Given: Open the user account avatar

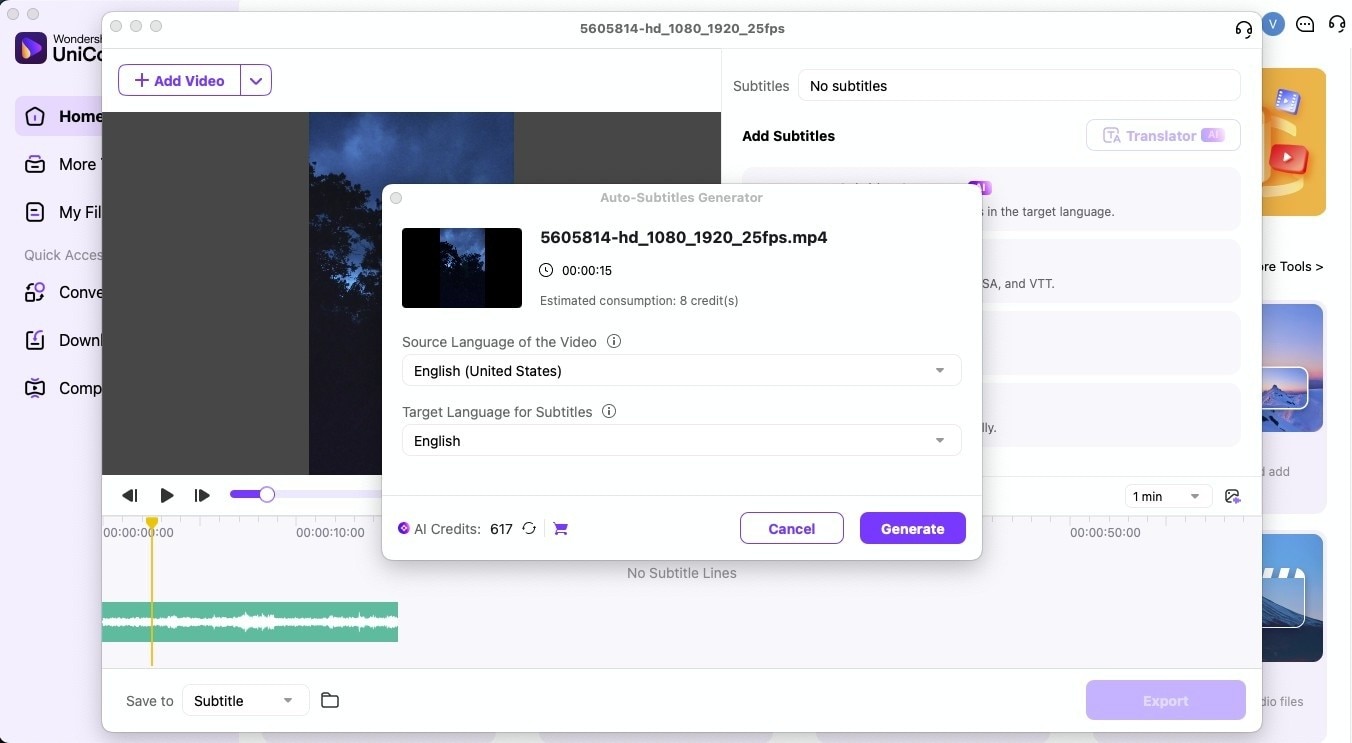Looking at the screenshot, I should pyautogui.click(x=1273, y=24).
